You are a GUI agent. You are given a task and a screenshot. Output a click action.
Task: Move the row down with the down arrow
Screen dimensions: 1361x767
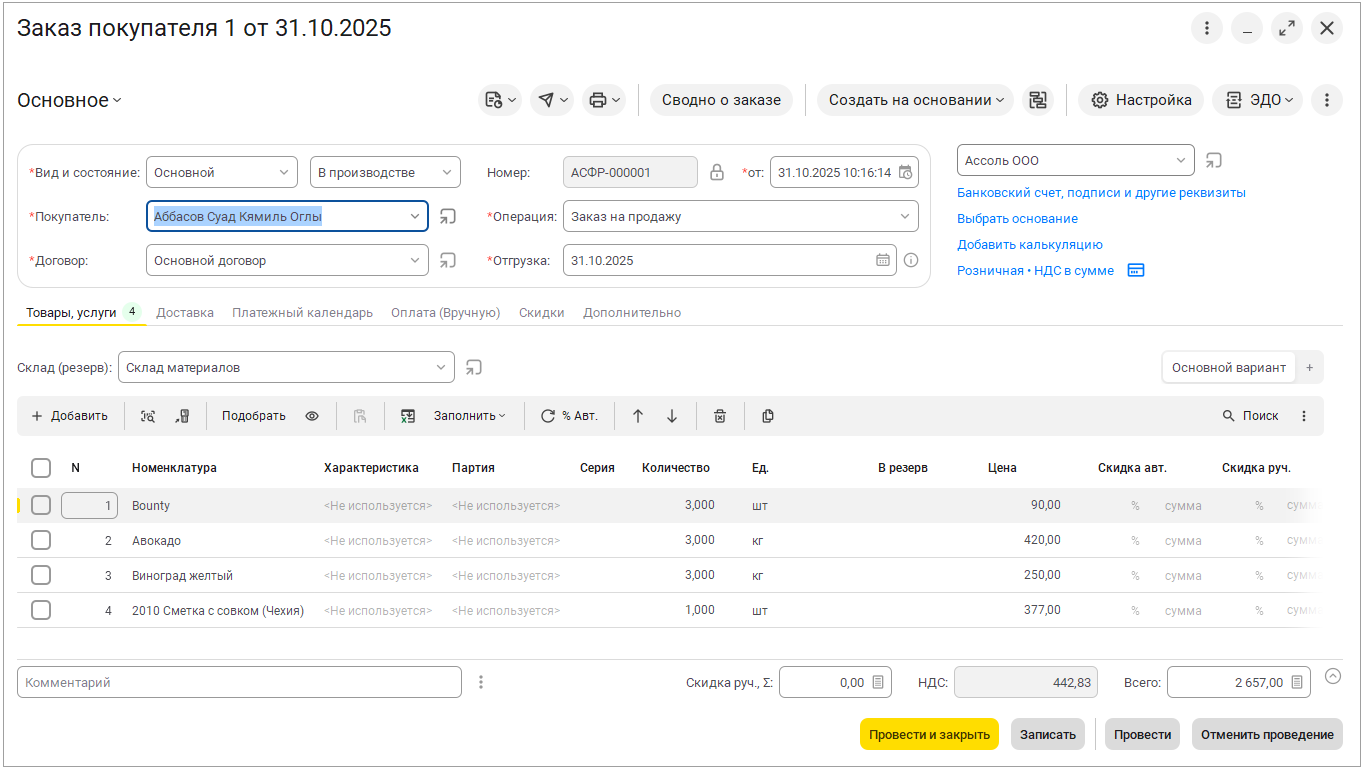672,416
